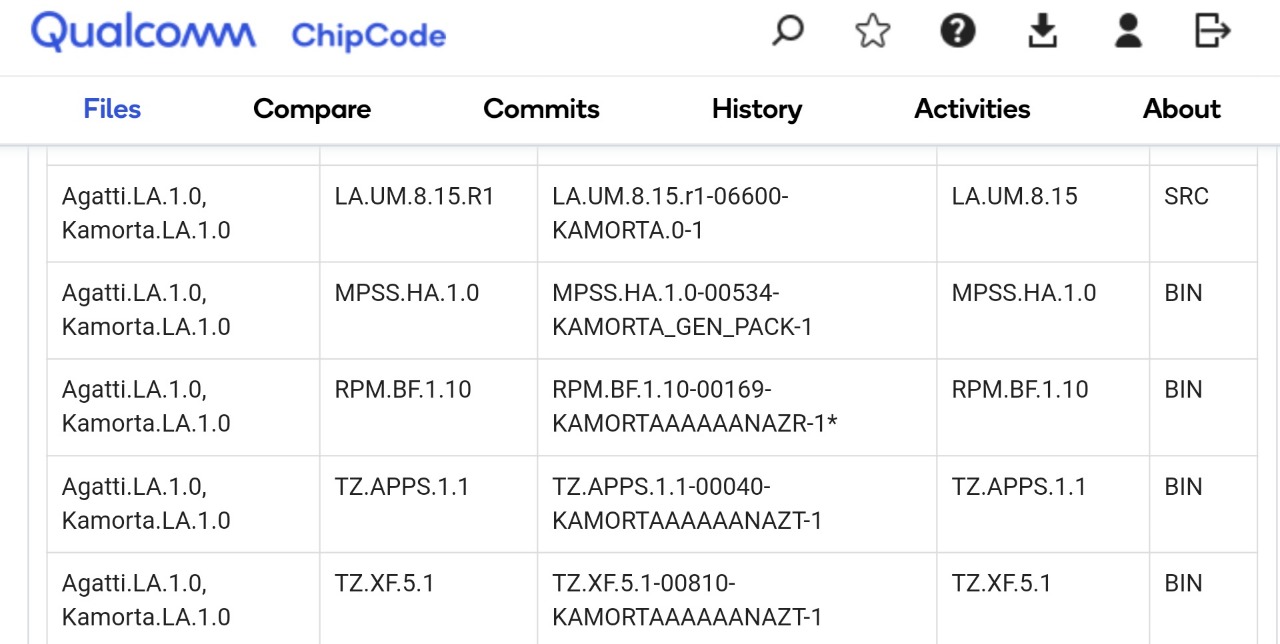Click the sign out icon
1280x644 pixels.
pos(1213,32)
